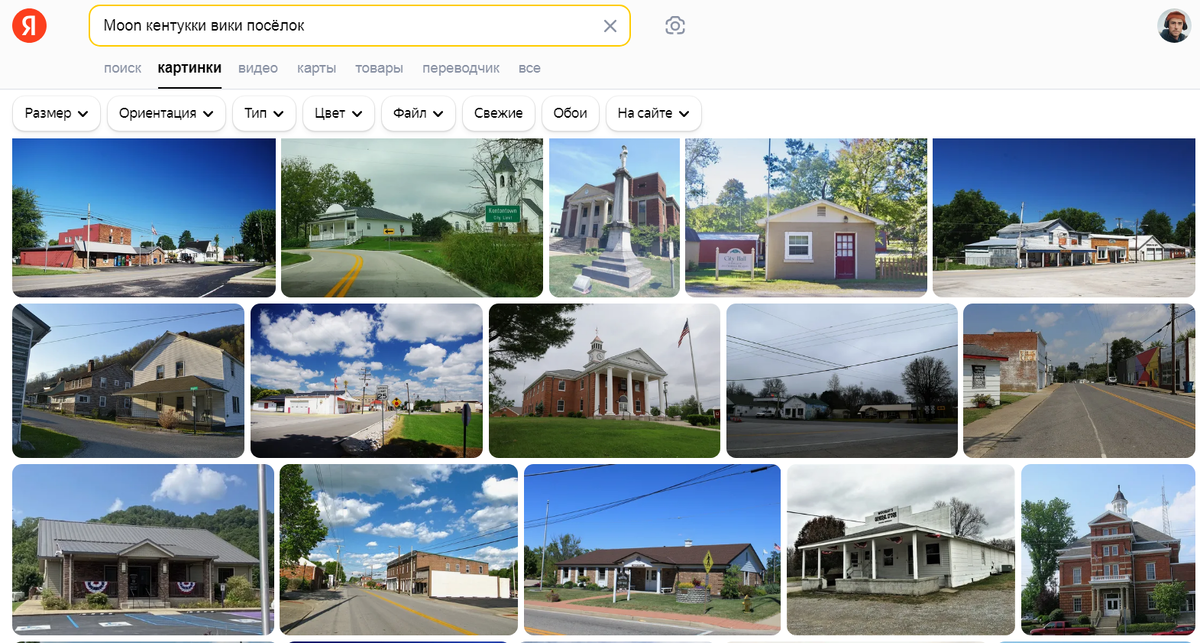Image resolution: width=1200 pixels, height=643 pixels.
Task: Open the monument and courthouse thumbnail
Action: tap(614, 217)
